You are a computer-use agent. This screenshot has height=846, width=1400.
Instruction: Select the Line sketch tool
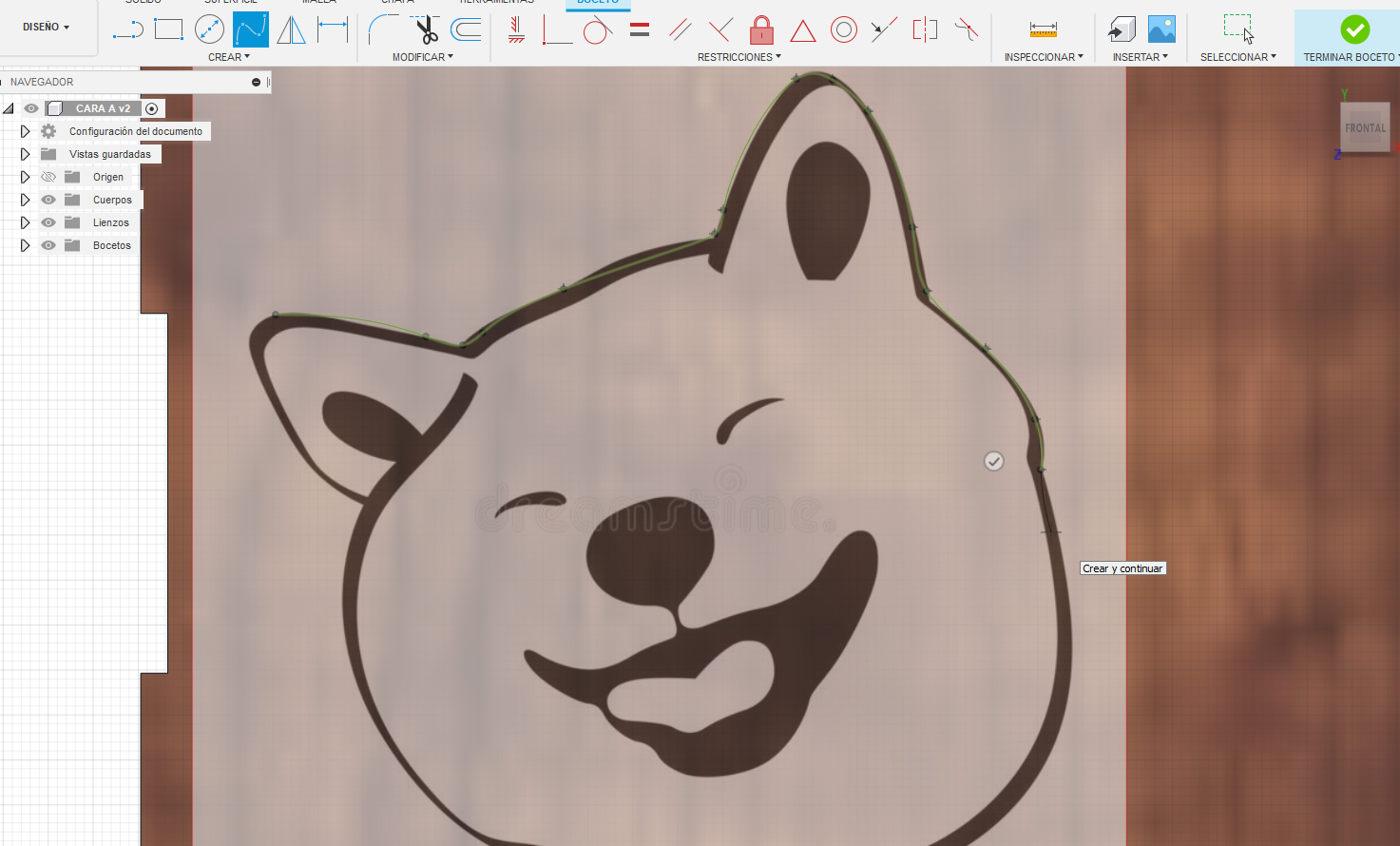pos(127,29)
